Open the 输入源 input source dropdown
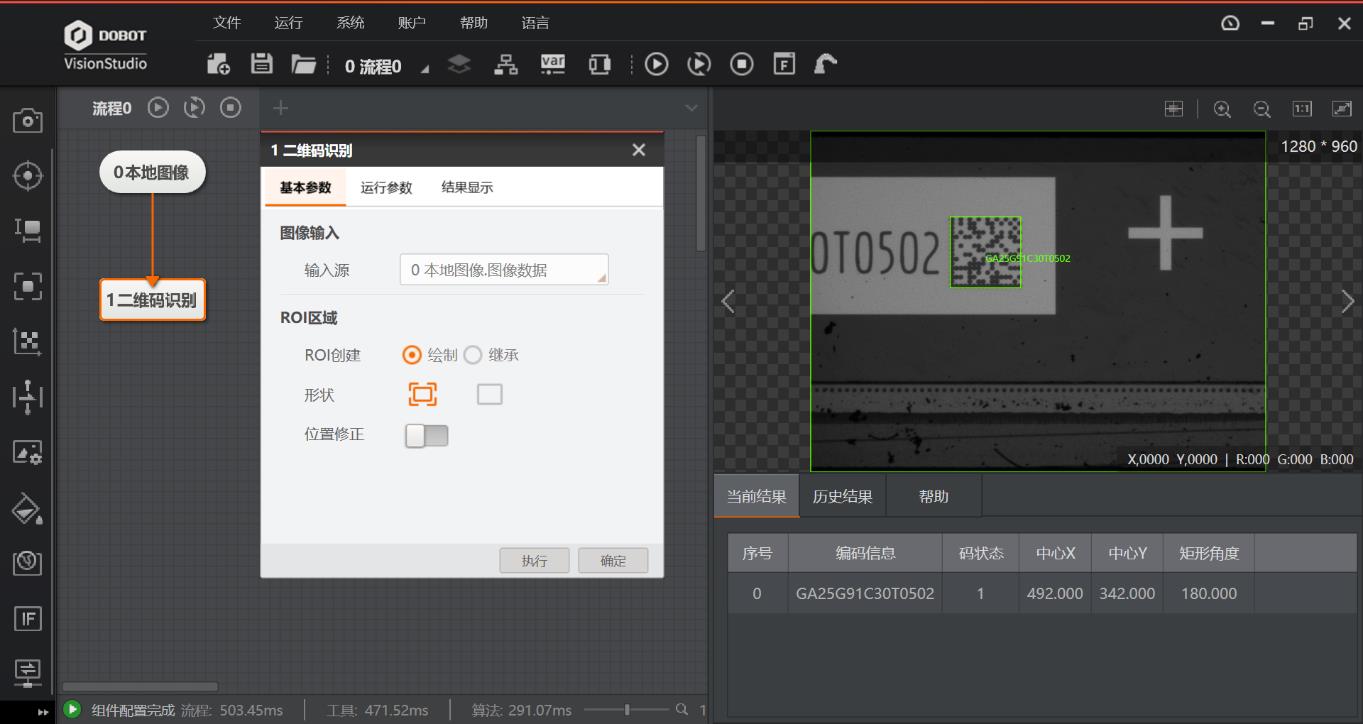 pyautogui.click(x=504, y=269)
